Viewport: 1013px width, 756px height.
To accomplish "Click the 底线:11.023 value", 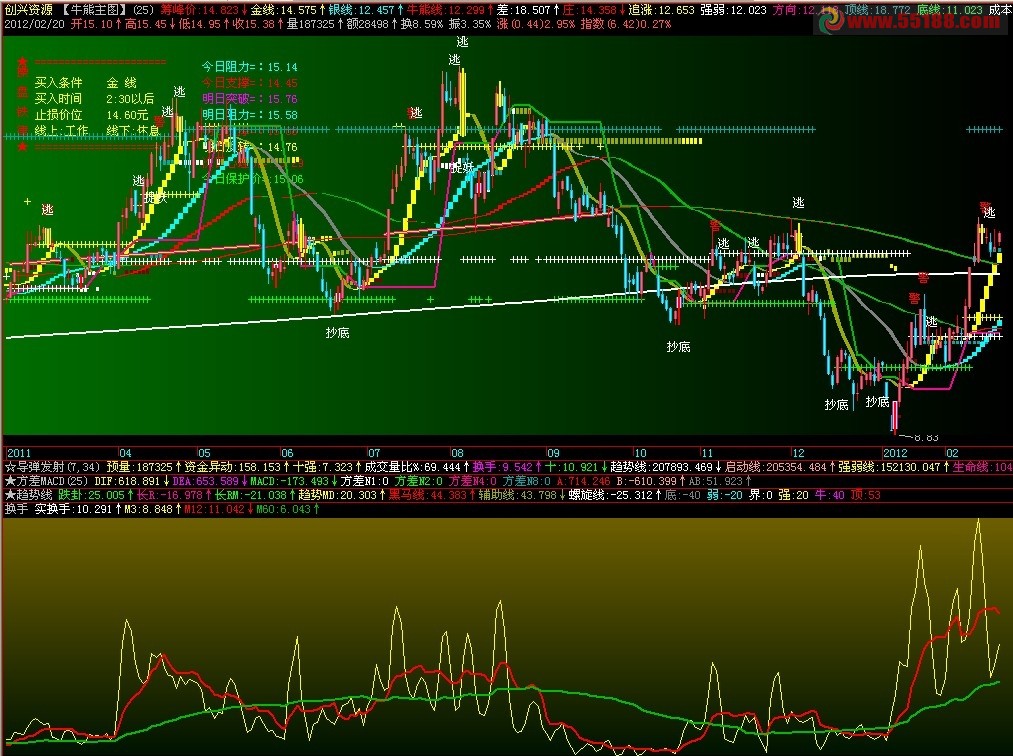I will (949, 10).
